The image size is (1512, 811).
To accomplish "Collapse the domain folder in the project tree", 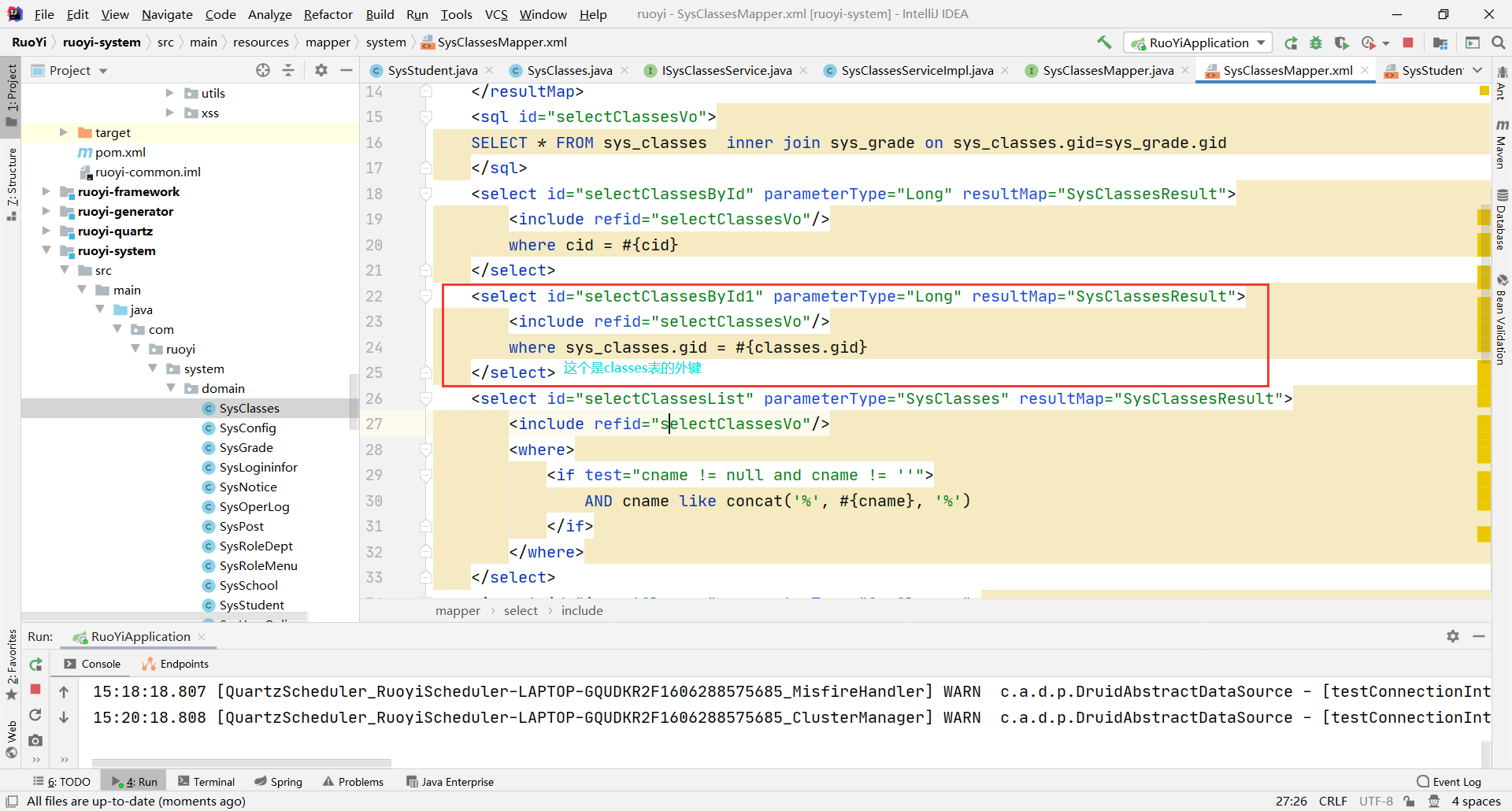I will coord(171,388).
